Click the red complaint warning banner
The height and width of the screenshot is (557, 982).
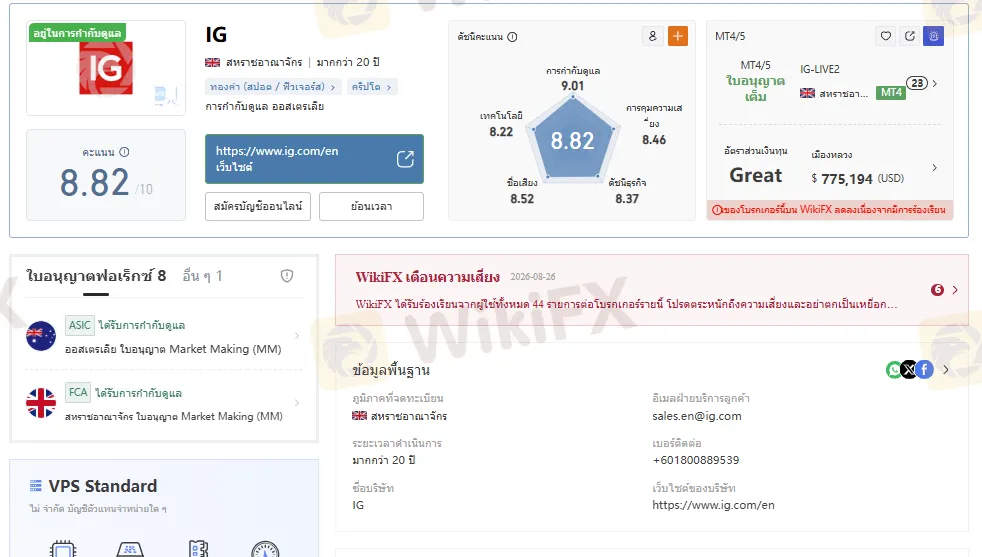click(x=830, y=210)
